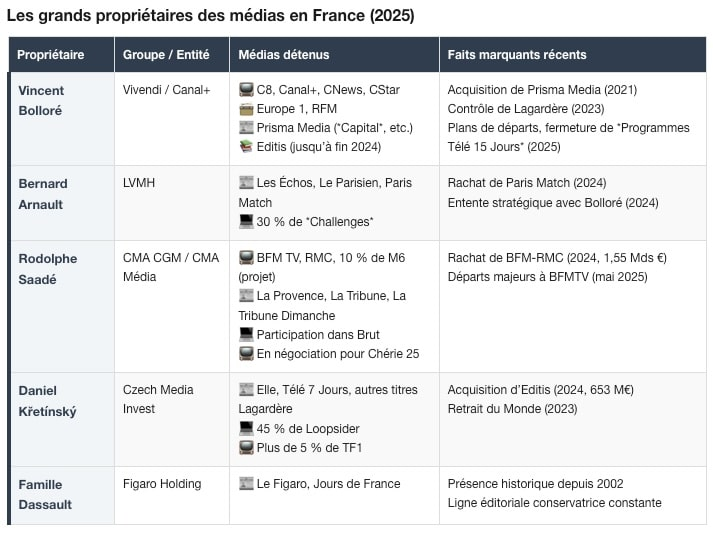Click the Propriétaire column header
Image resolution: width=713 pixels, height=534 pixels.
pos(51,55)
